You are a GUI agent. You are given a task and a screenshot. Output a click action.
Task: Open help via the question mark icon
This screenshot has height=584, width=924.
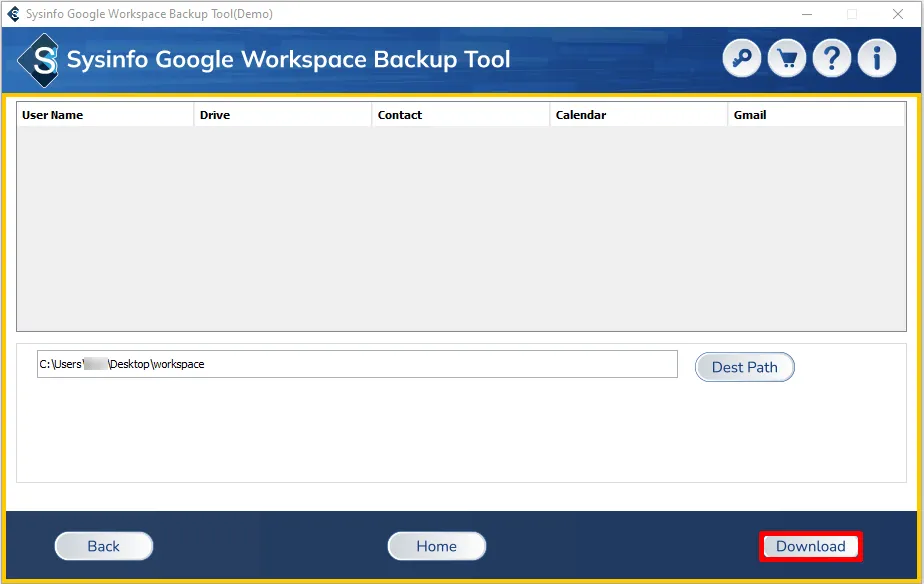click(x=832, y=59)
